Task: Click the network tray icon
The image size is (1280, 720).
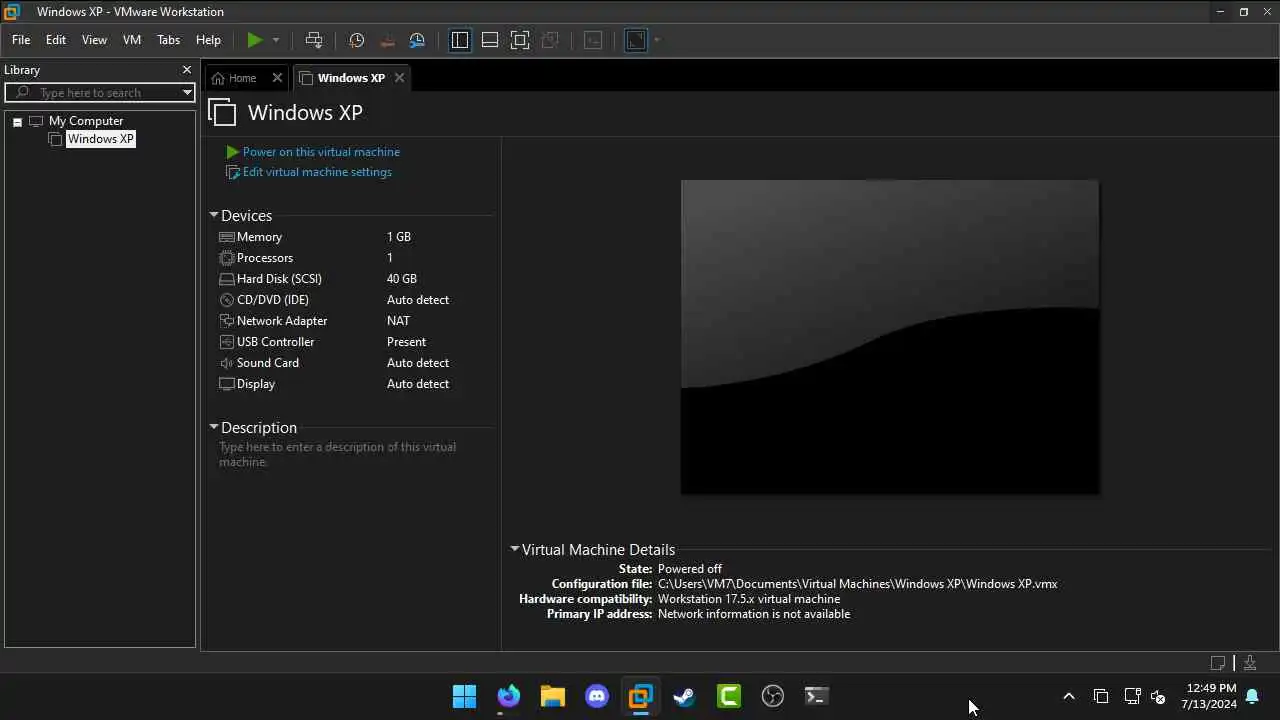Action: 1132,696
